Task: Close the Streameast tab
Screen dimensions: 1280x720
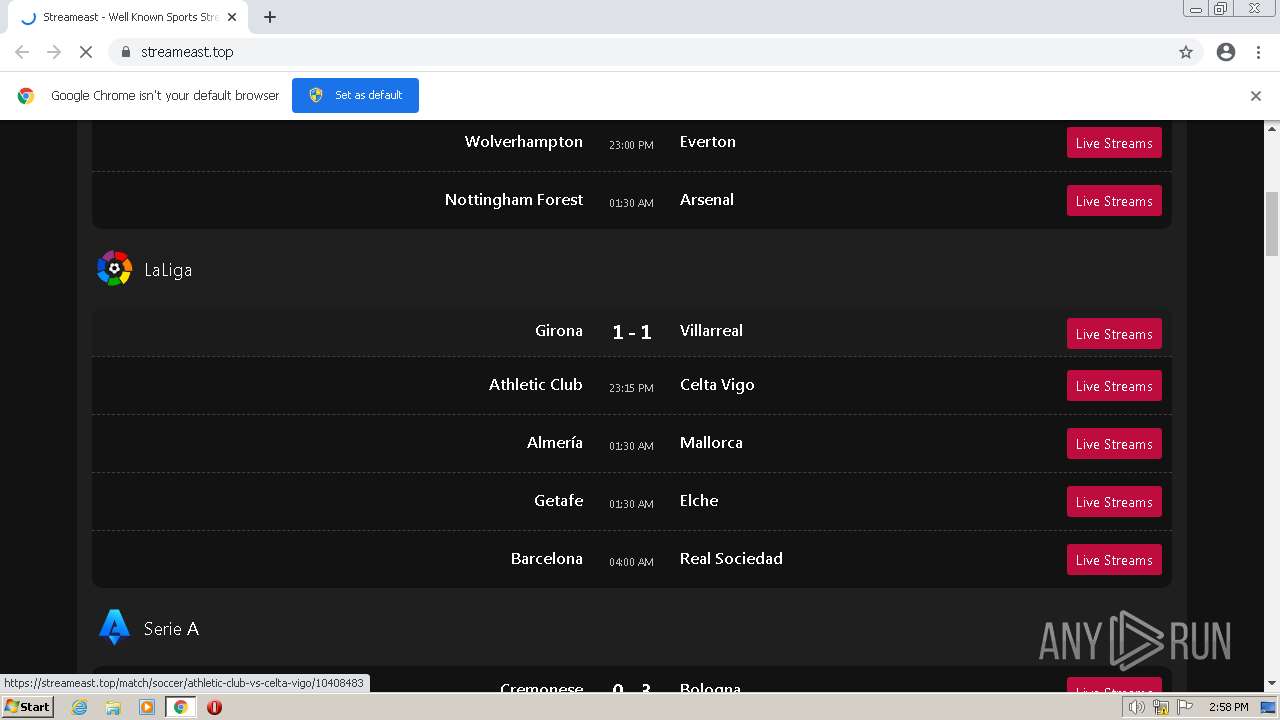Action: 232,17
